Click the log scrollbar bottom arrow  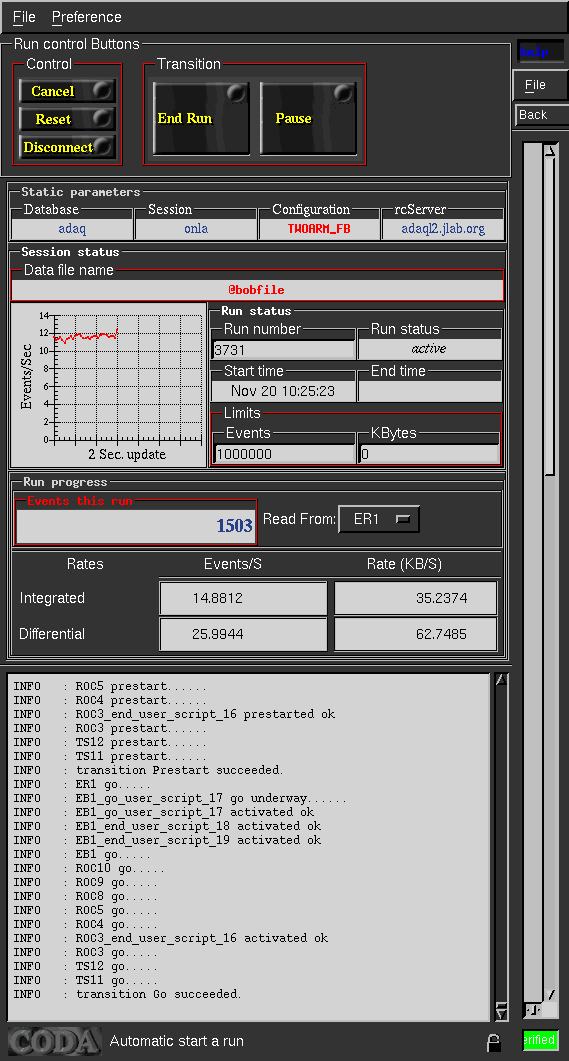click(x=501, y=1012)
